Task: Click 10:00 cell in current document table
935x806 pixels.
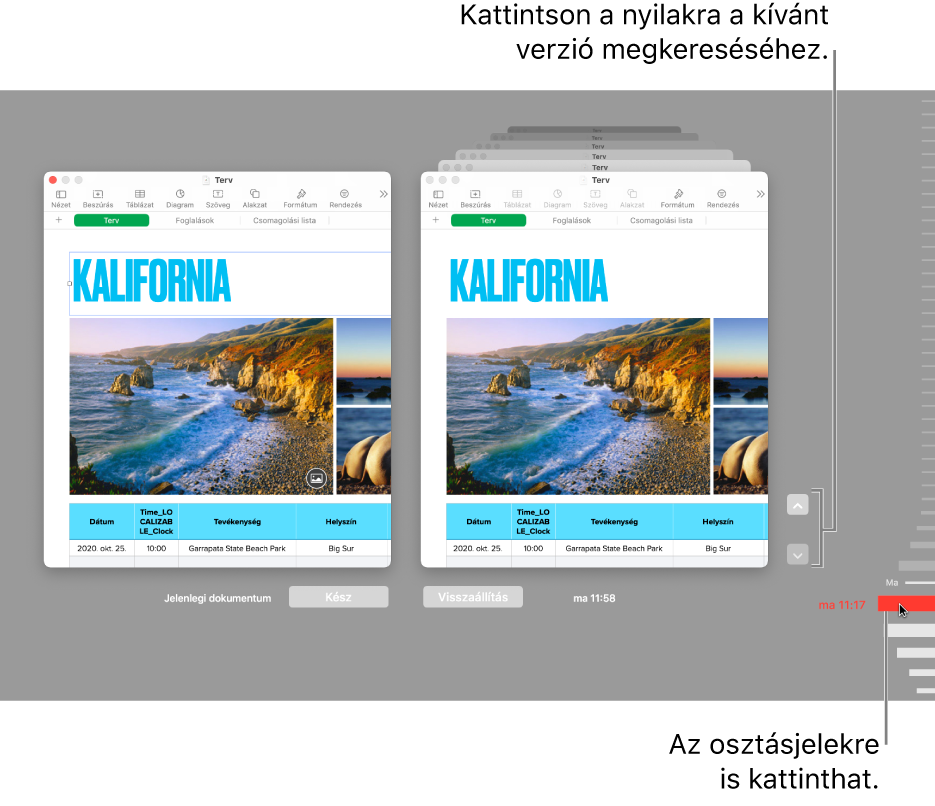Action: coord(156,548)
